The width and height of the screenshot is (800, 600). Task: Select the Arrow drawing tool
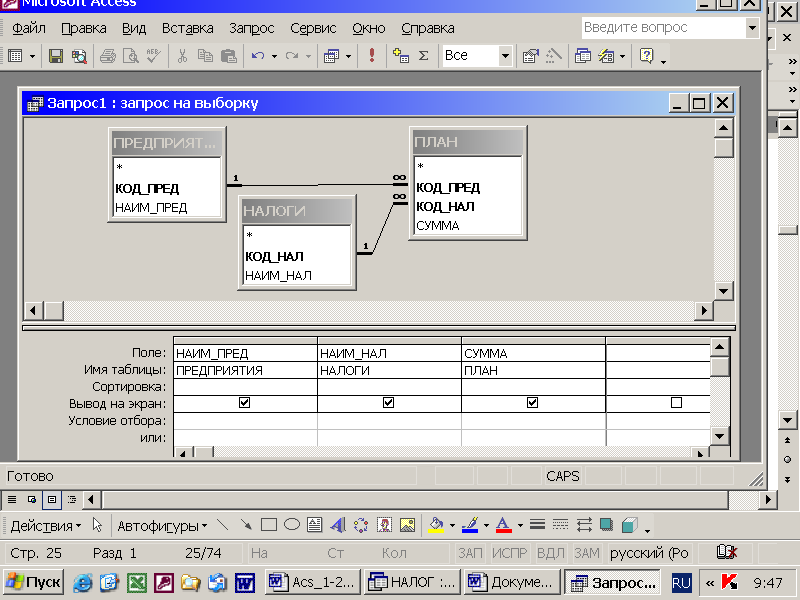(246, 525)
